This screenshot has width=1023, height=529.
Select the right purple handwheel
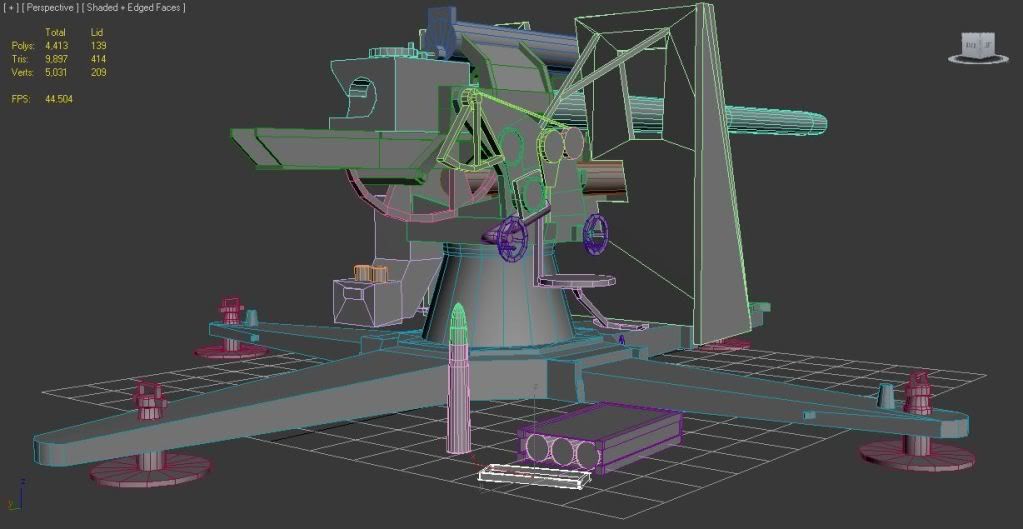[x=596, y=231]
